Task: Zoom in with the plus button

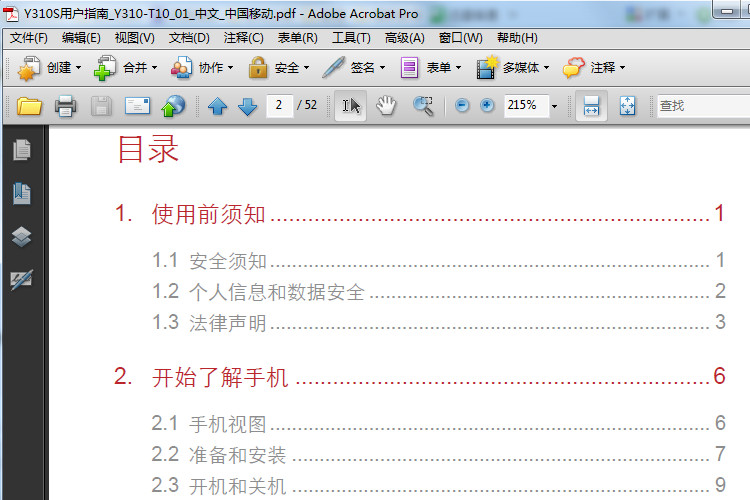Action: click(x=487, y=105)
